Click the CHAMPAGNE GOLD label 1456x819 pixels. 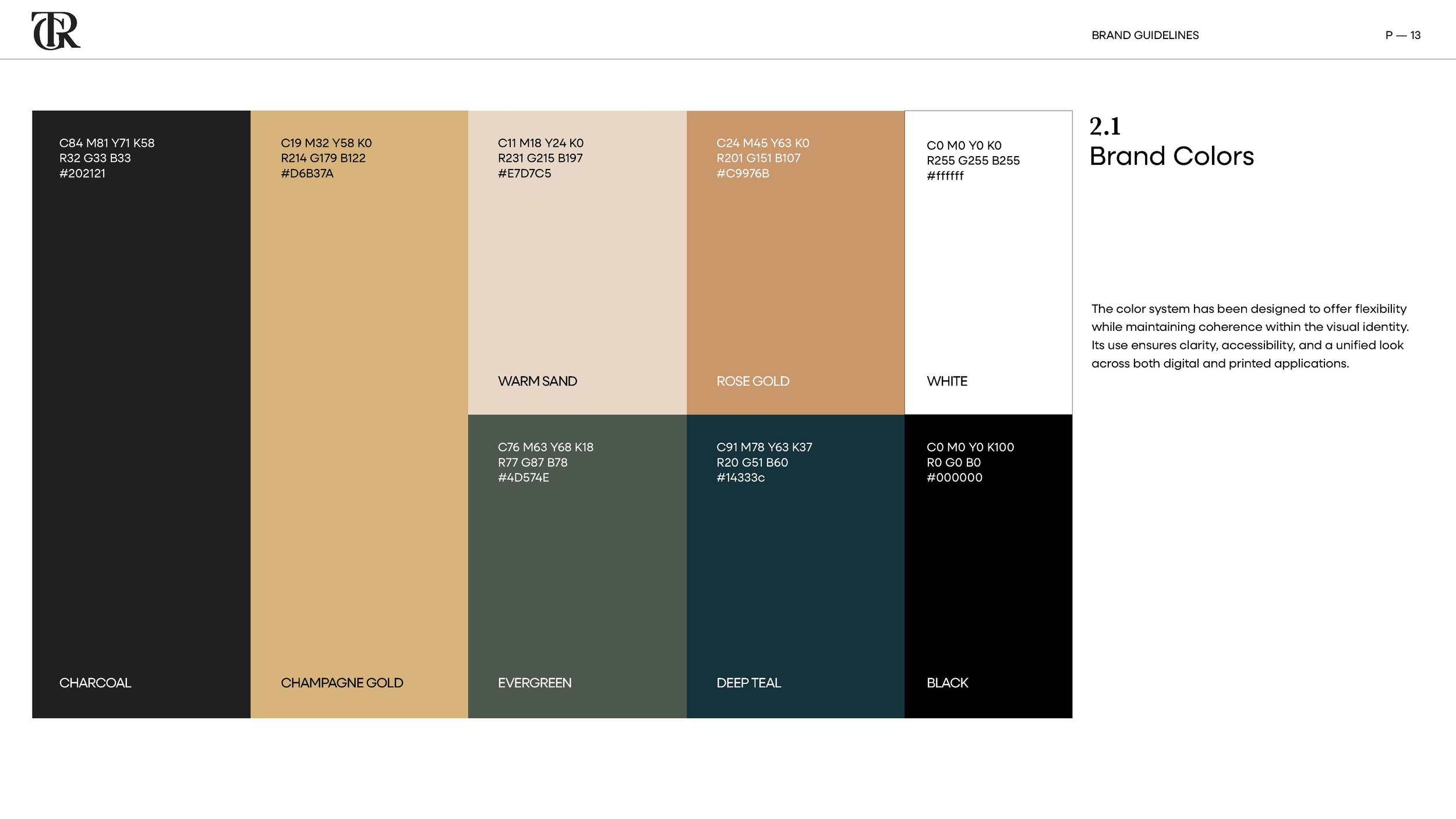342,683
